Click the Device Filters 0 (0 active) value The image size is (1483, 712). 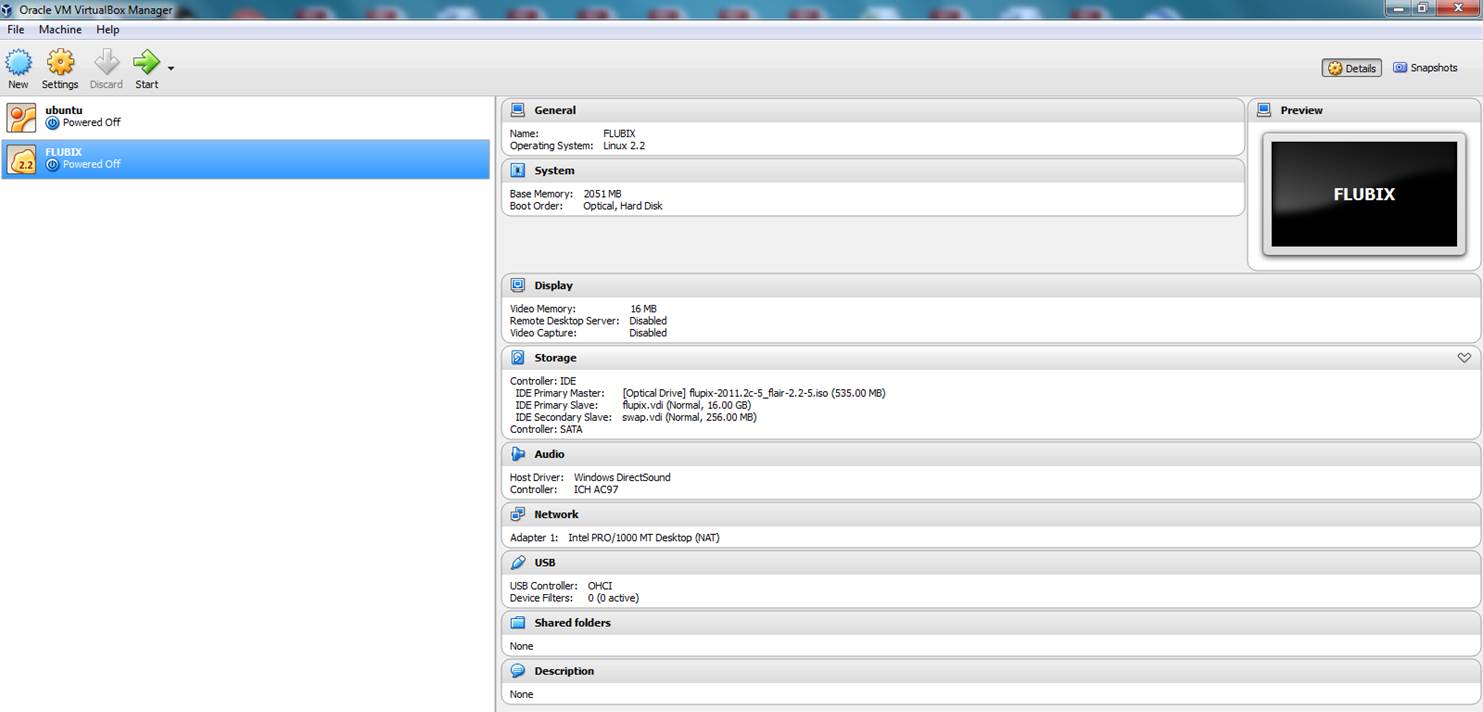click(x=613, y=598)
